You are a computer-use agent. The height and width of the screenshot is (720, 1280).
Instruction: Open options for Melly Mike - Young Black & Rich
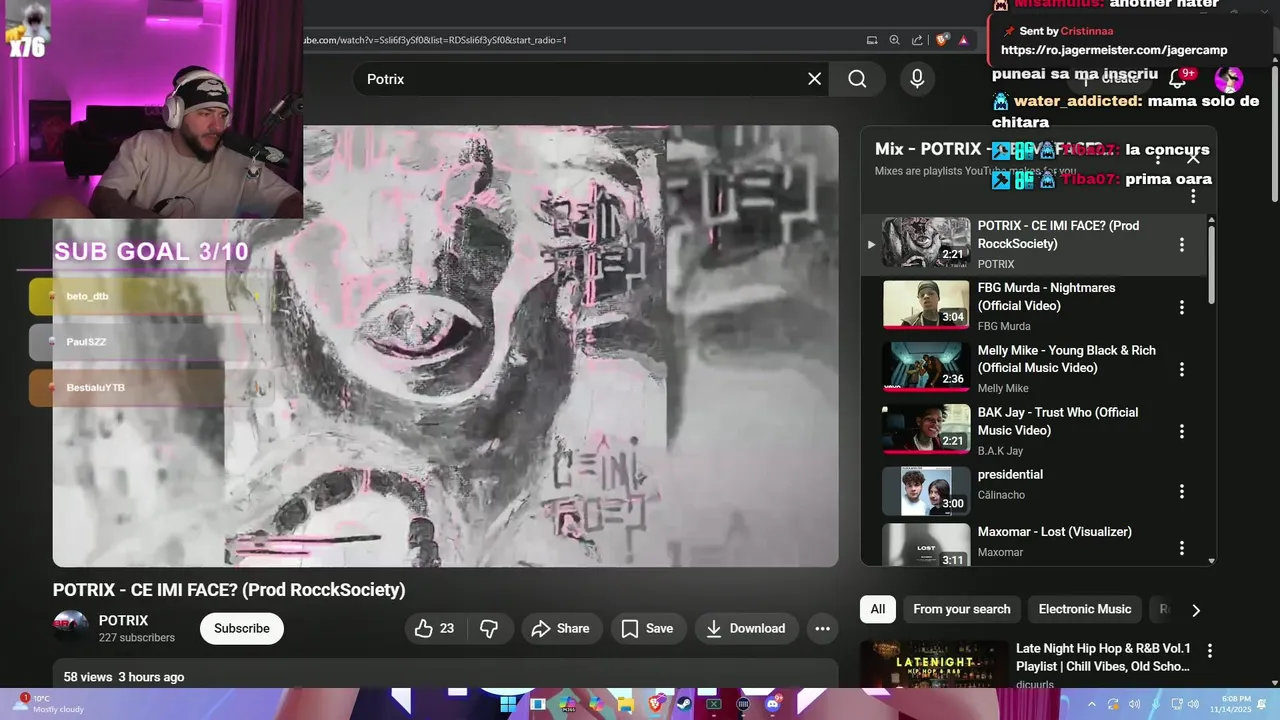[1182, 369]
